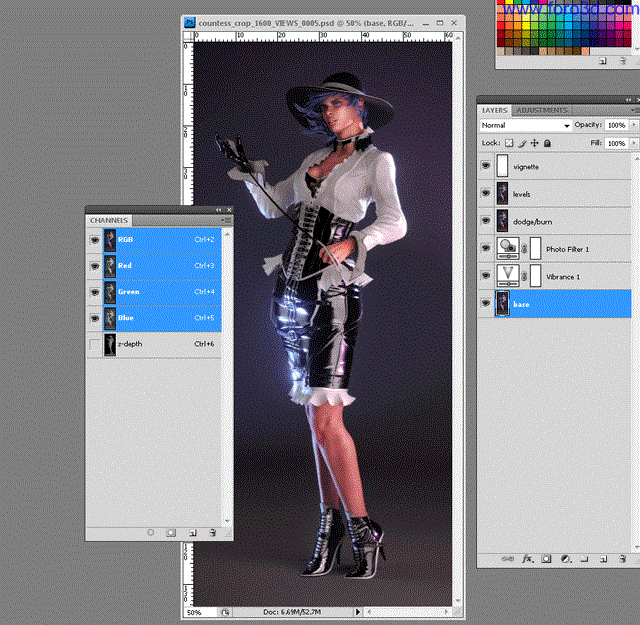Toggle visibility of dodge/burn layer
The height and width of the screenshot is (625, 640).
pyautogui.click(x=486, y=220)
